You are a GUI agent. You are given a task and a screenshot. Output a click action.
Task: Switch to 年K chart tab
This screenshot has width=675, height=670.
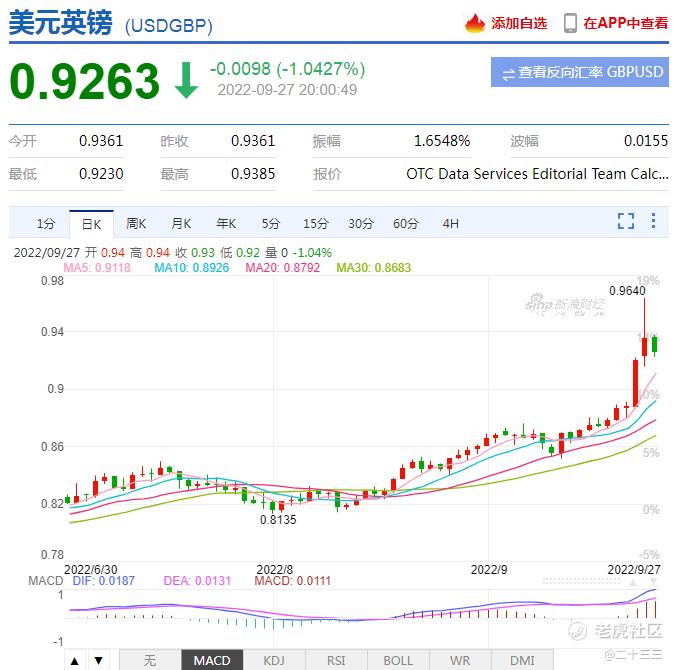226,224
